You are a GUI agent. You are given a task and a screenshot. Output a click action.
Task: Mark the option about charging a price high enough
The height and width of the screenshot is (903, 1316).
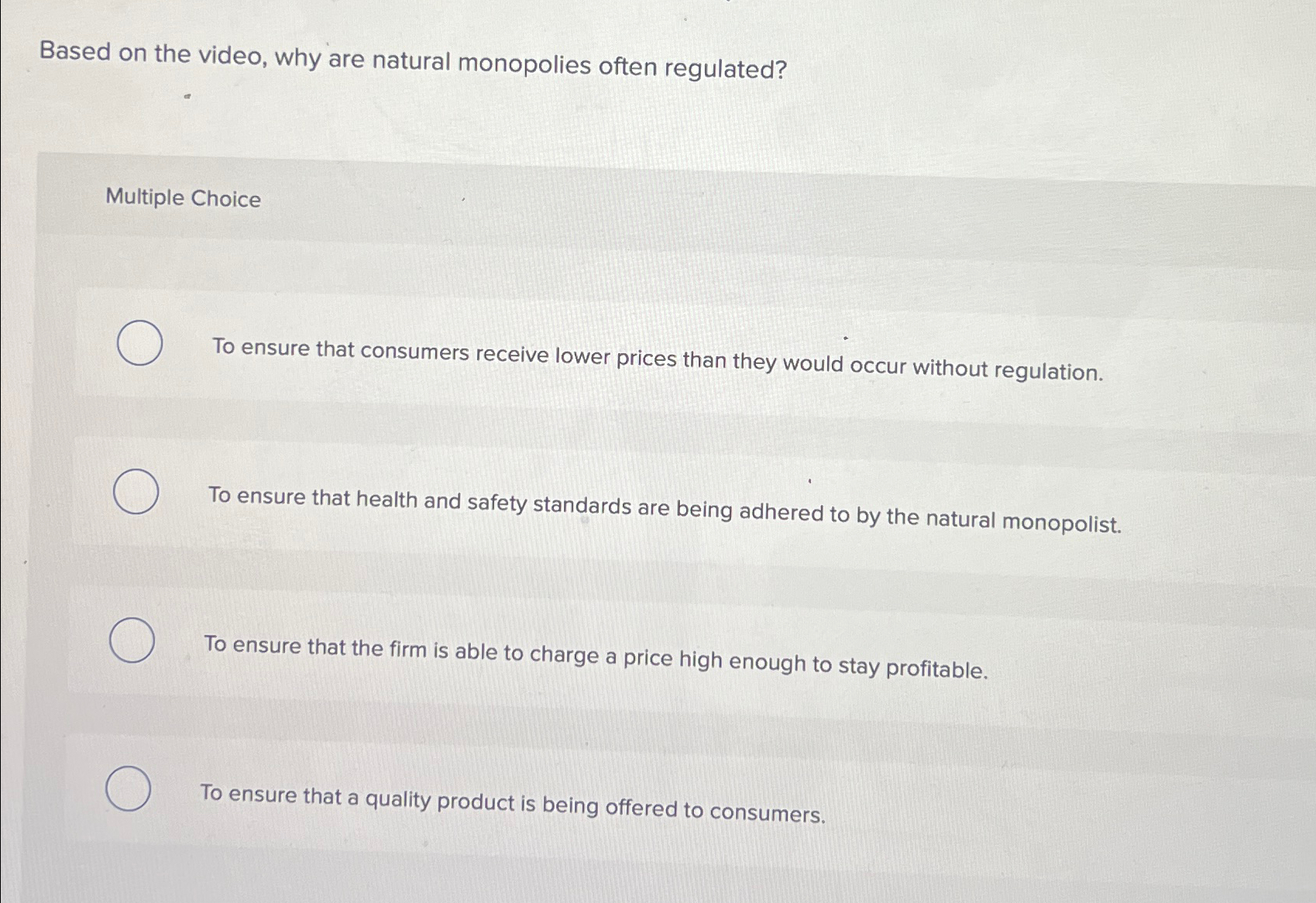coord(130,640)
